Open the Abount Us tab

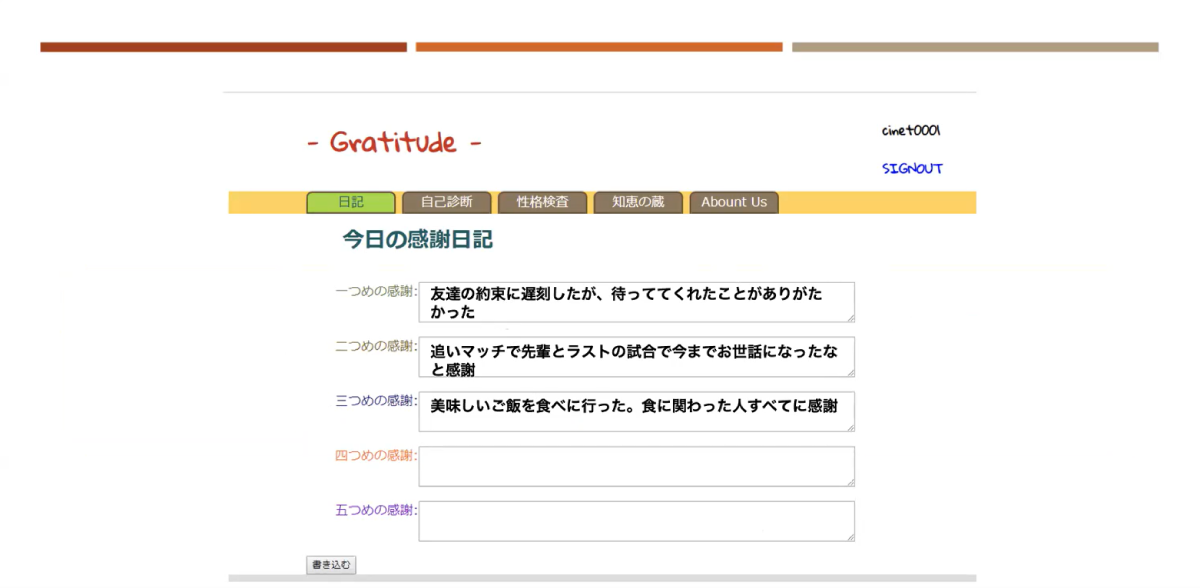(x=734, y=202)
